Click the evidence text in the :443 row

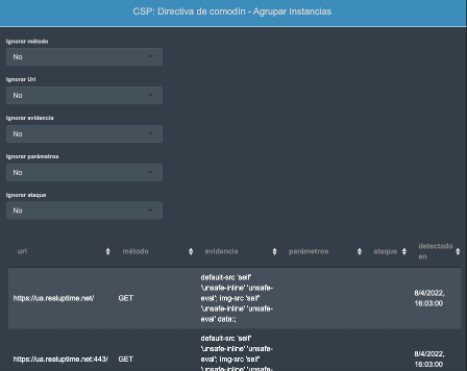(237, 353)
